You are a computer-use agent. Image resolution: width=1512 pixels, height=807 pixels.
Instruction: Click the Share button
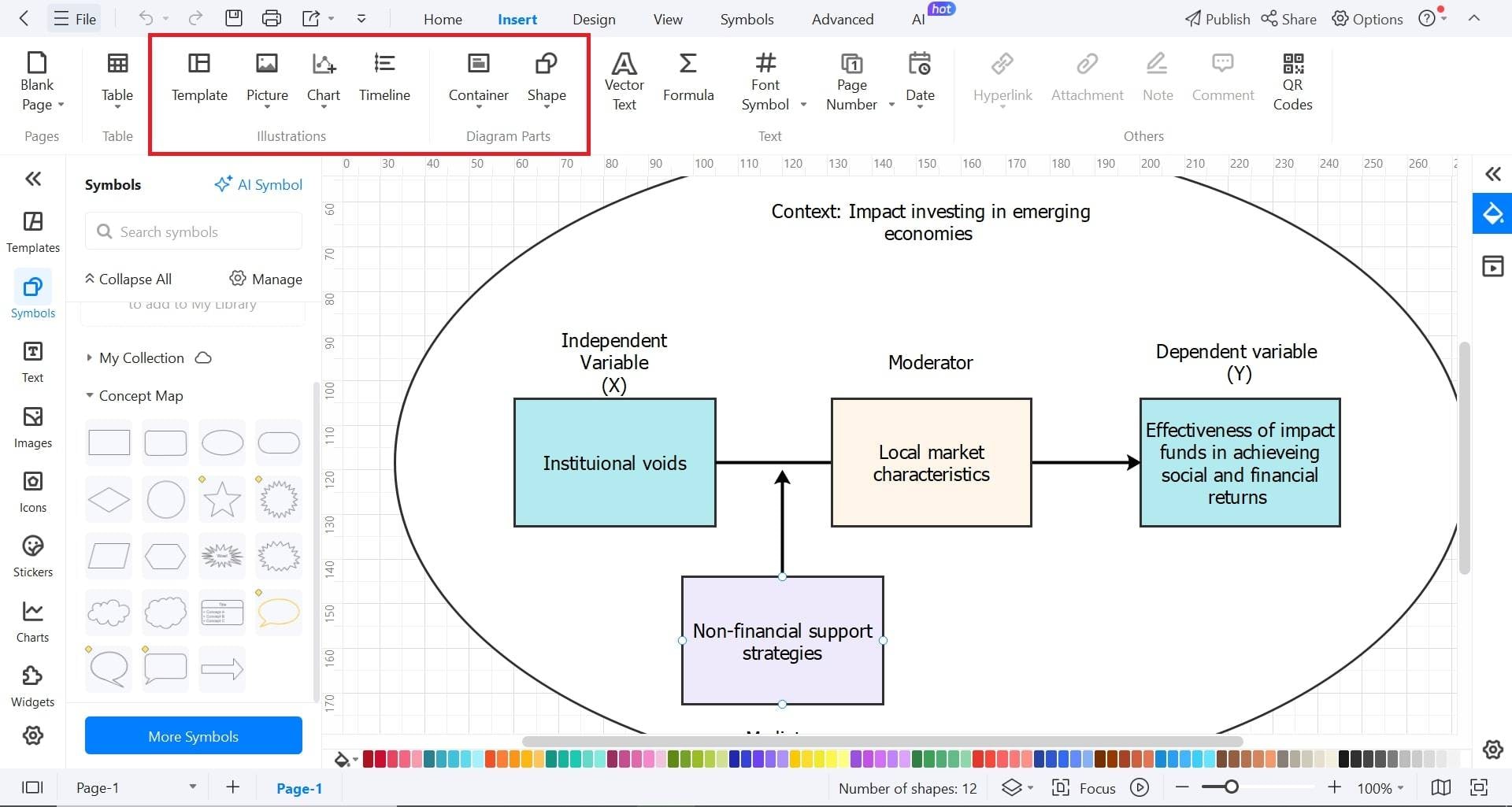[1289, 18]
